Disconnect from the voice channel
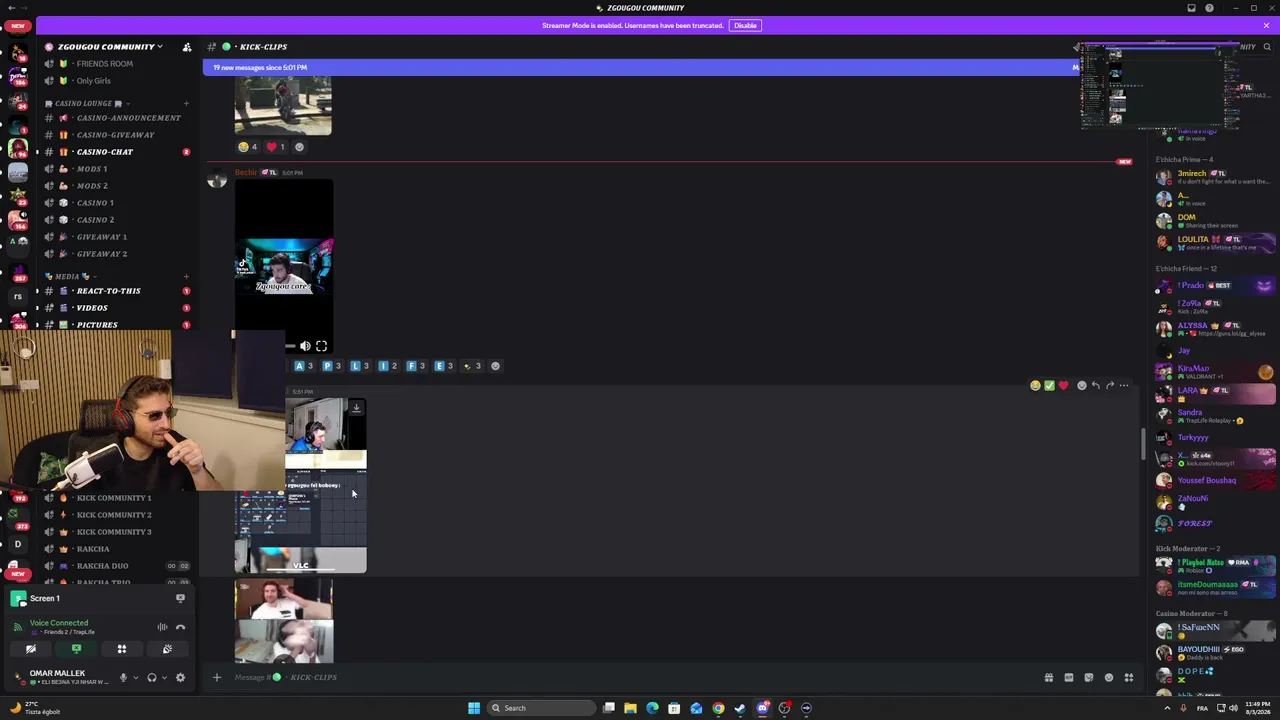 (180, 627)
